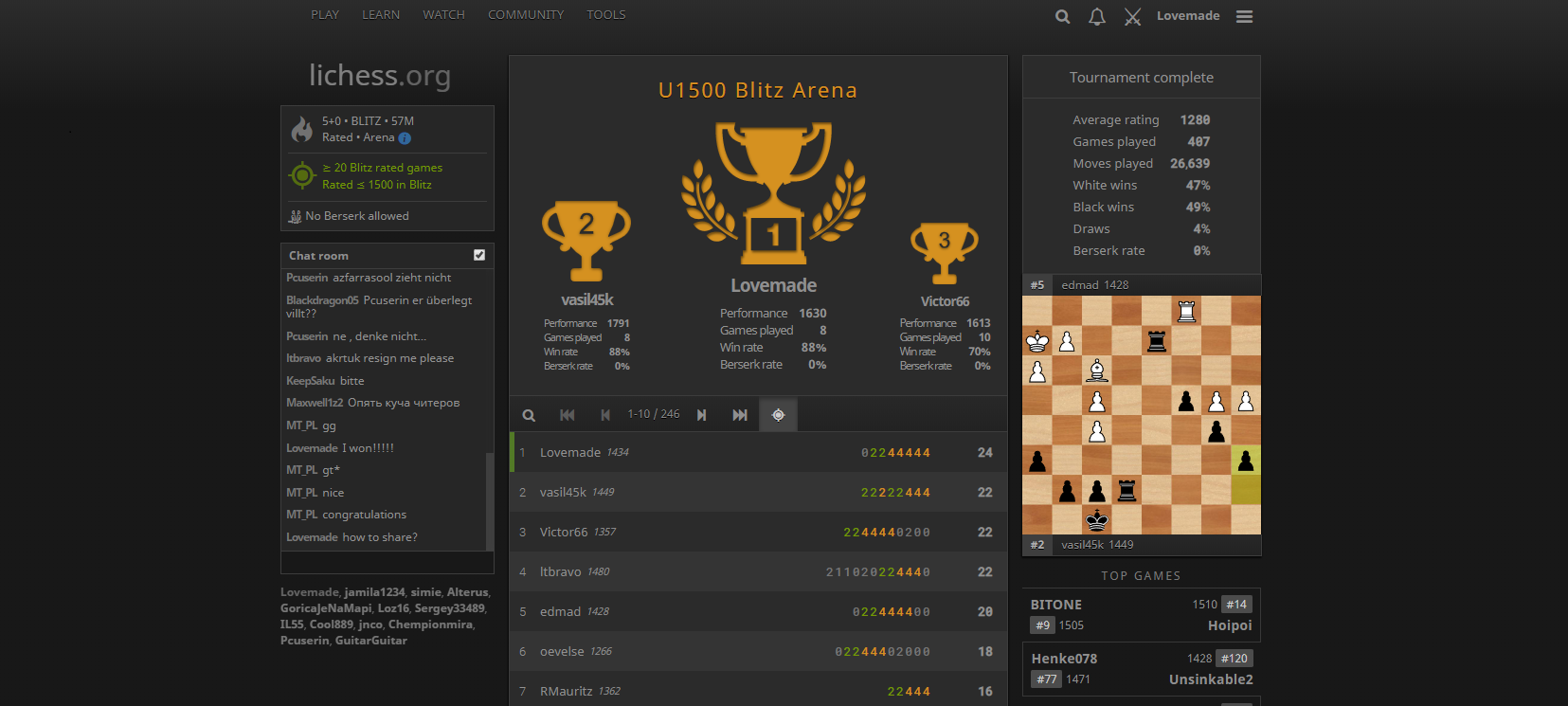Click Blackdragon05 username in chat
The height and width of the screenshot is (706, 1568).
coord(322,300)
